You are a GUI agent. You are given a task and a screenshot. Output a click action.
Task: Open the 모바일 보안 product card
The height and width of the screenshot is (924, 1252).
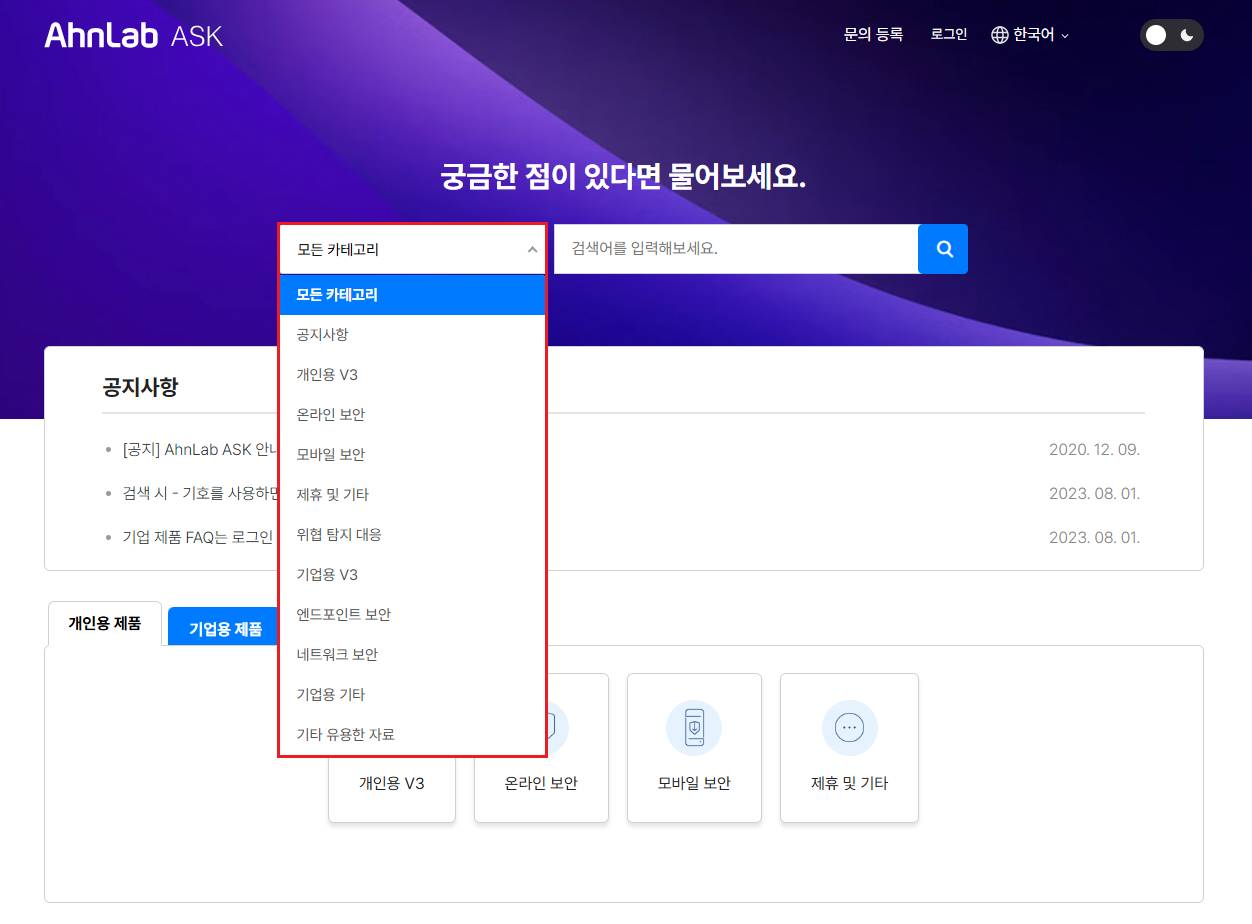point(694,748)
